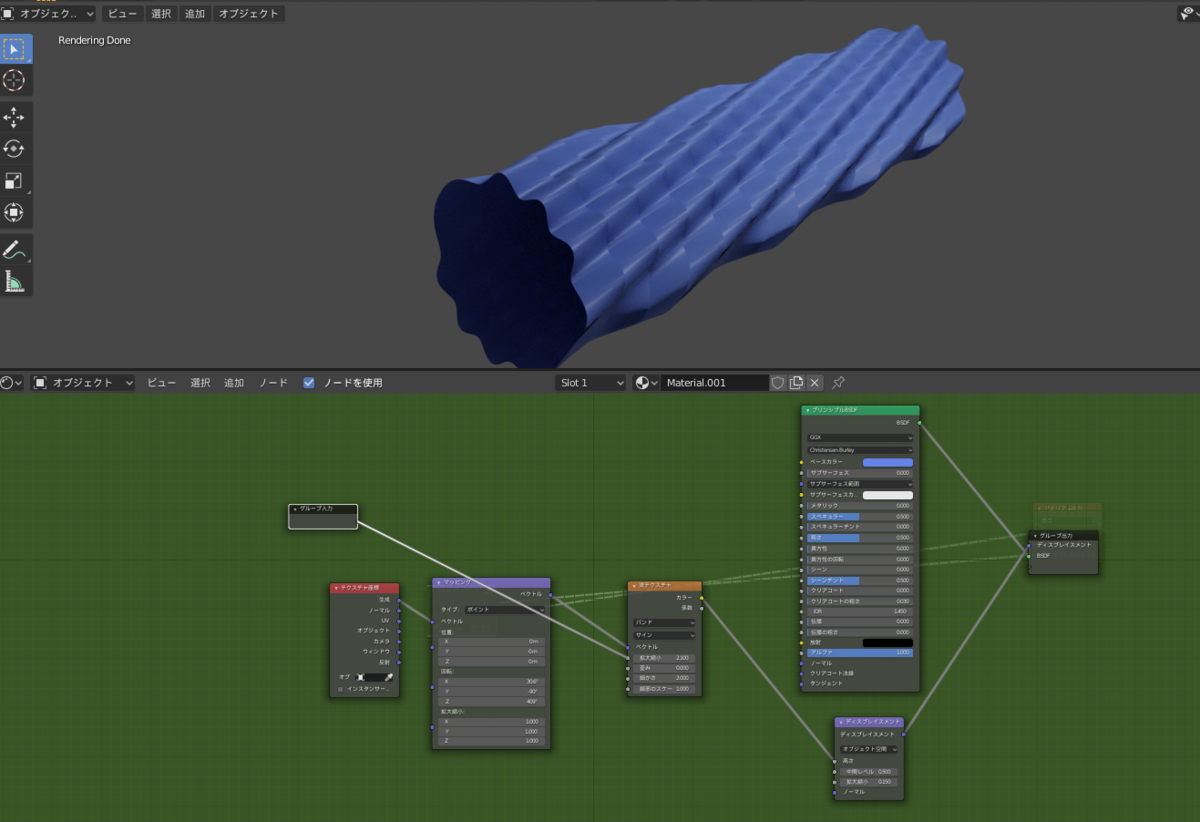Viewport: 1200px width, 822px height.
Task: Select the 3D Cursor tool
Action: 15,81
